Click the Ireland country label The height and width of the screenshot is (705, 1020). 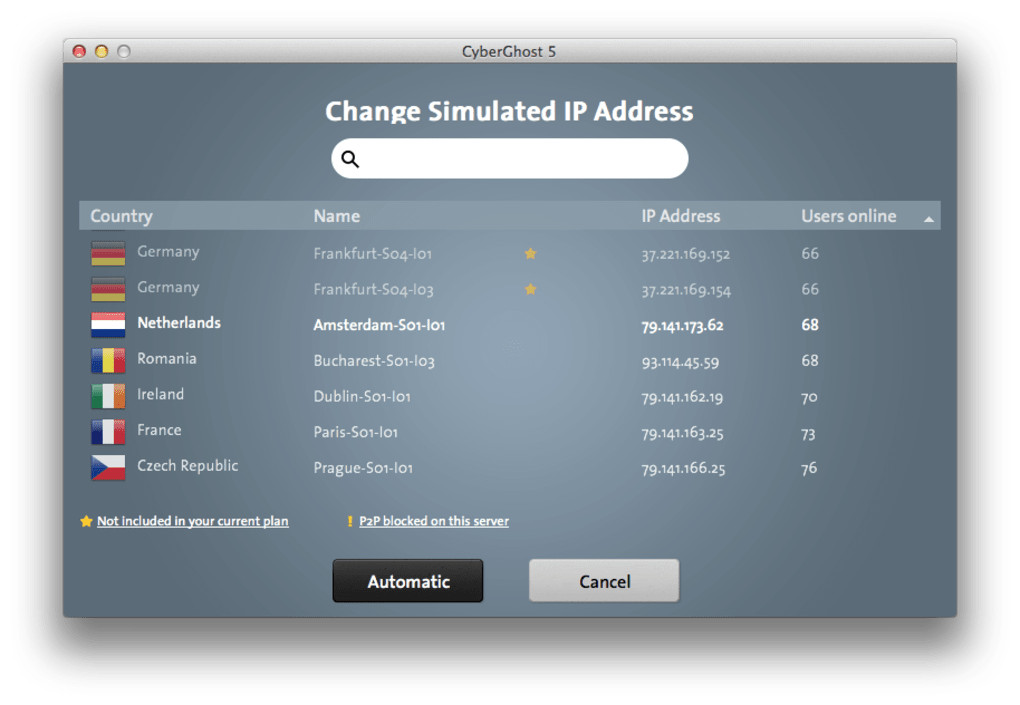160,394
